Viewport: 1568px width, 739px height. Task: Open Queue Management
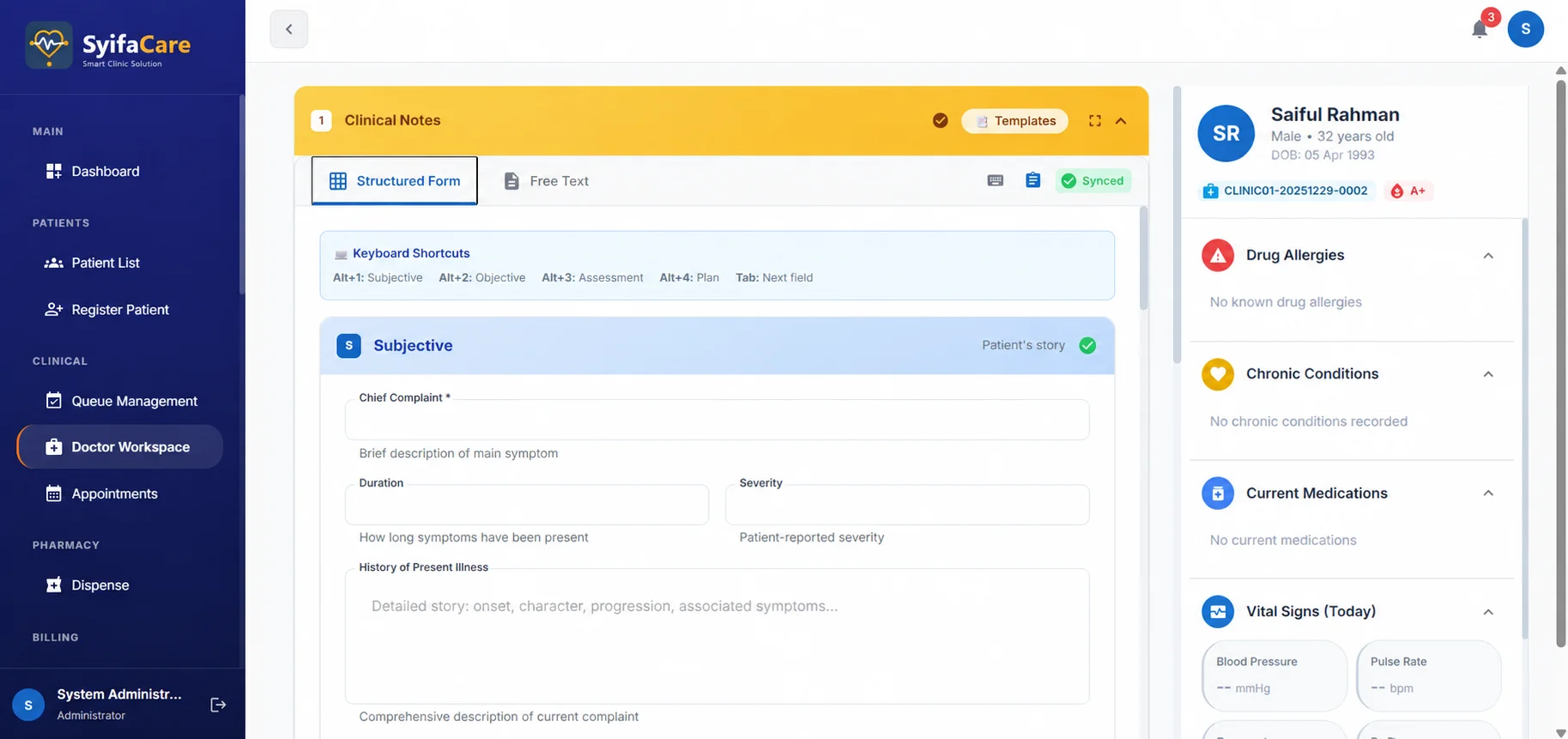(x=120, y=401)
